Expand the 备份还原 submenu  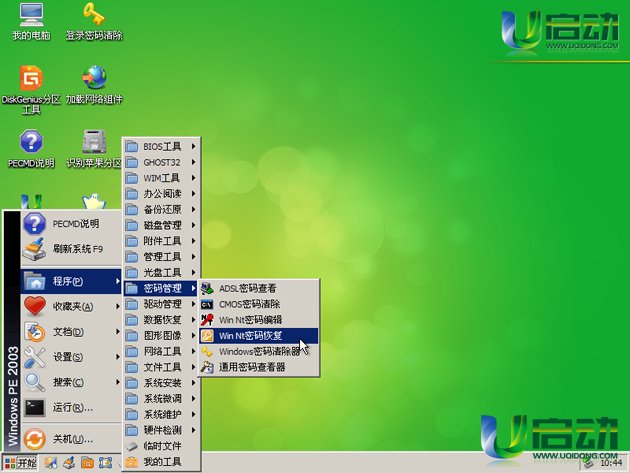point(161,209)
